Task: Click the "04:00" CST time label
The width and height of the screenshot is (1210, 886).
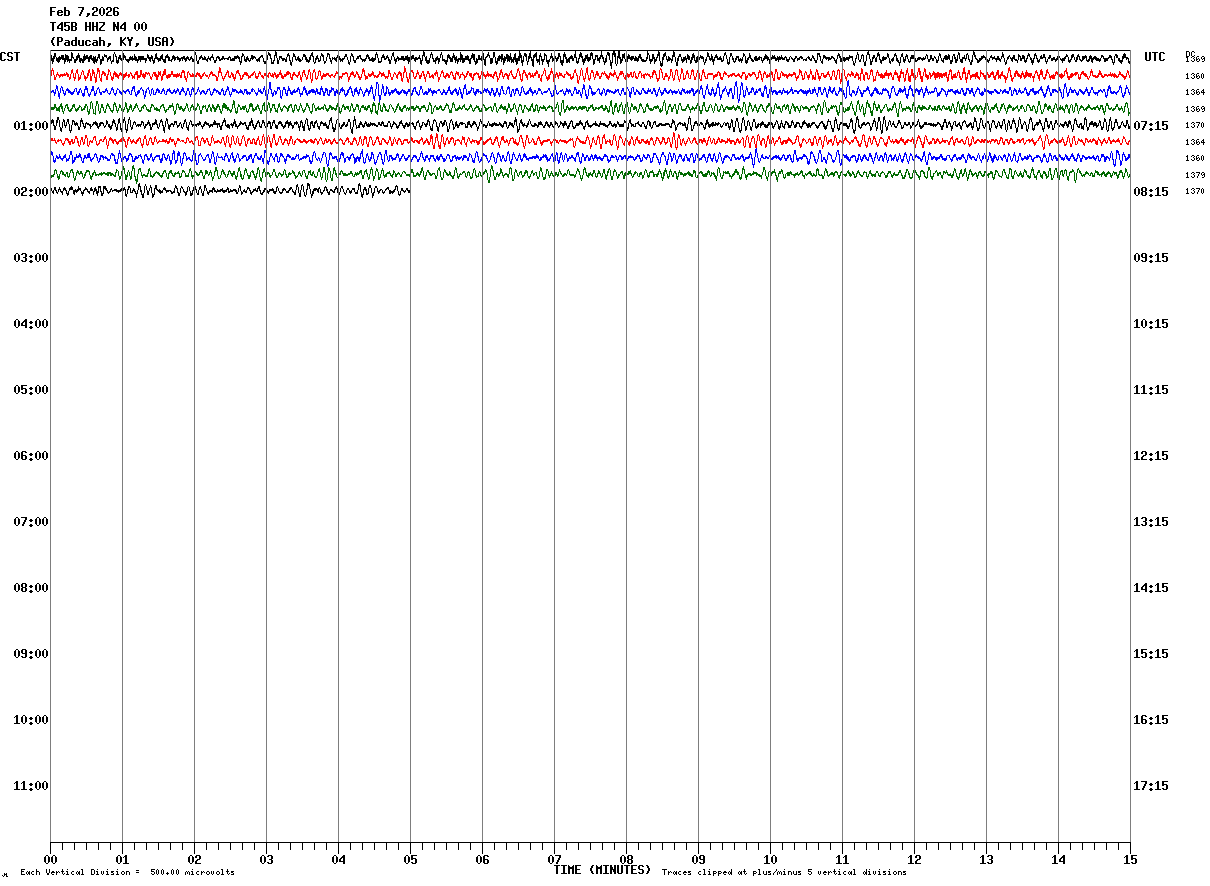Action: [x=31, y=324]
